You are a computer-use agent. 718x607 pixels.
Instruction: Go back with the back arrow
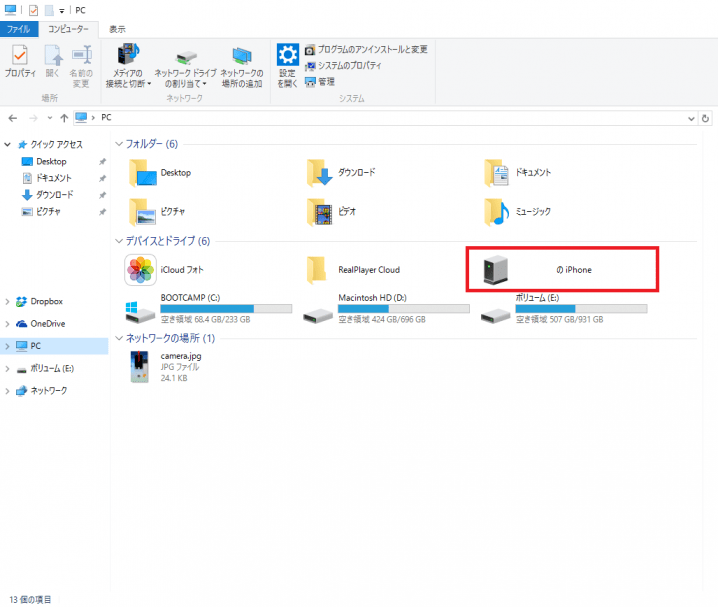(13, 118)
